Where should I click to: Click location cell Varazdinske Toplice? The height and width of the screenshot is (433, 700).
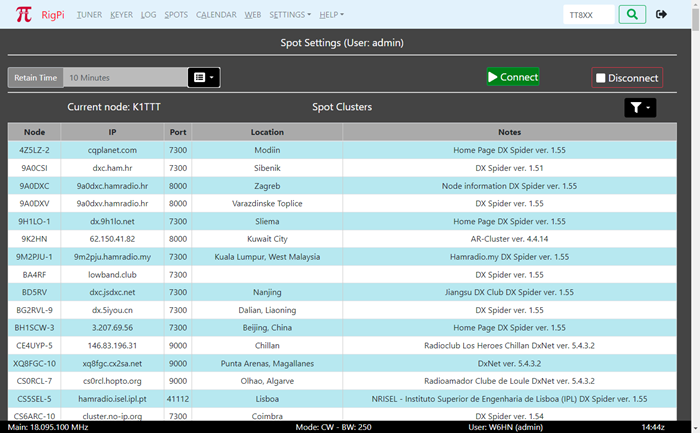tap(267, 203)
